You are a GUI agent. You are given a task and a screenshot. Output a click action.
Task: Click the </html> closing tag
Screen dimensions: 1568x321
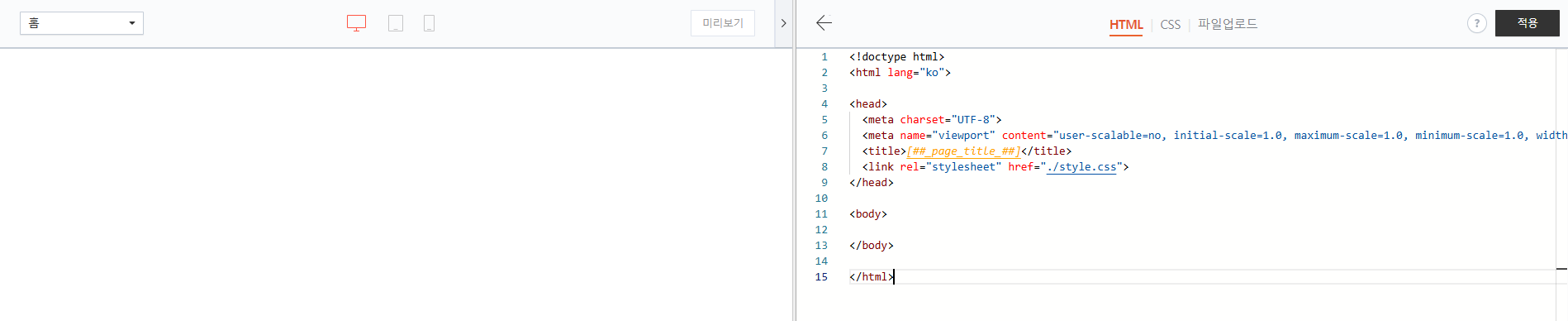pos(872,277)
